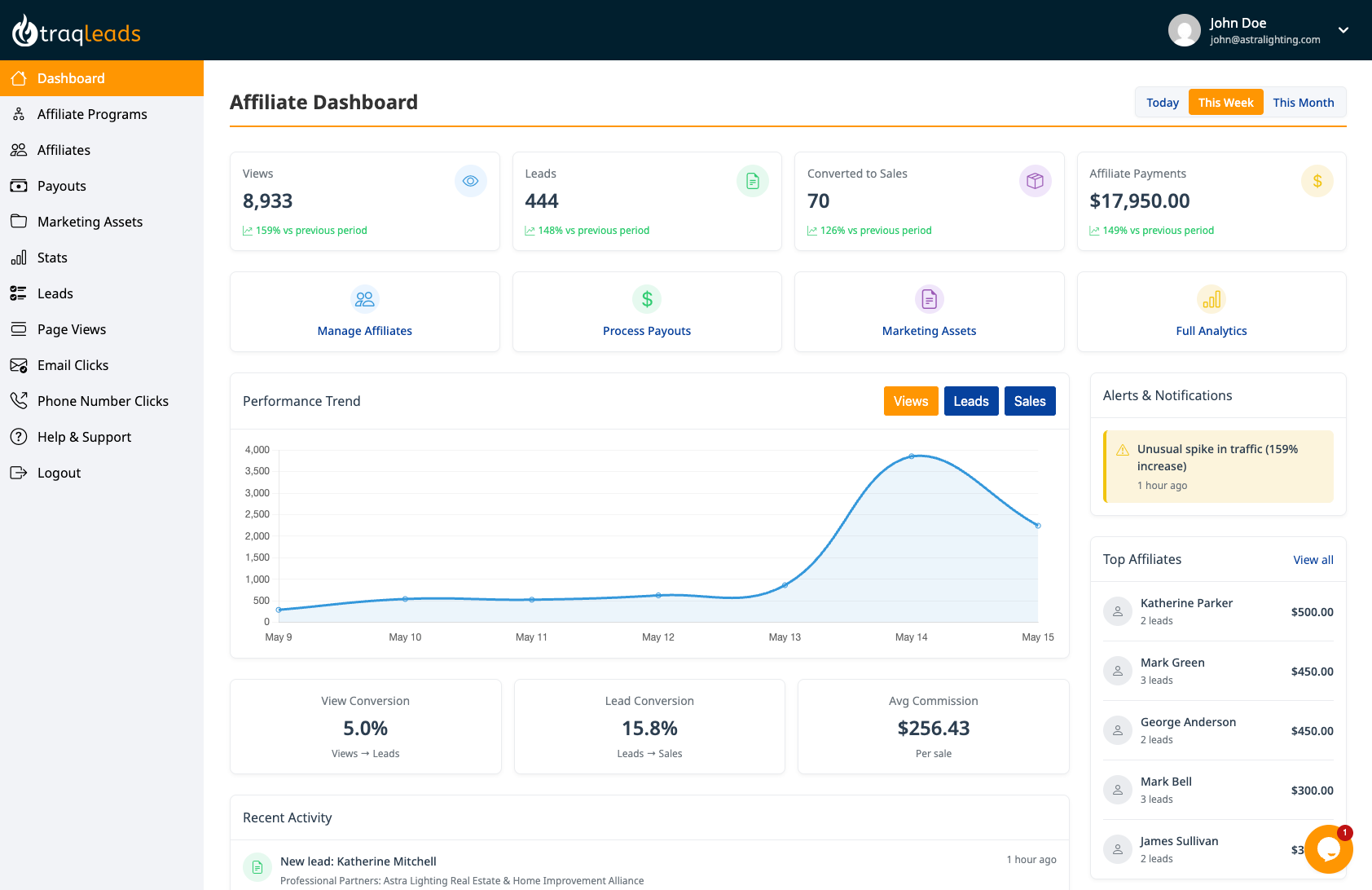
Task: Open the Marketing Assets folder icon
Action: 18,222
